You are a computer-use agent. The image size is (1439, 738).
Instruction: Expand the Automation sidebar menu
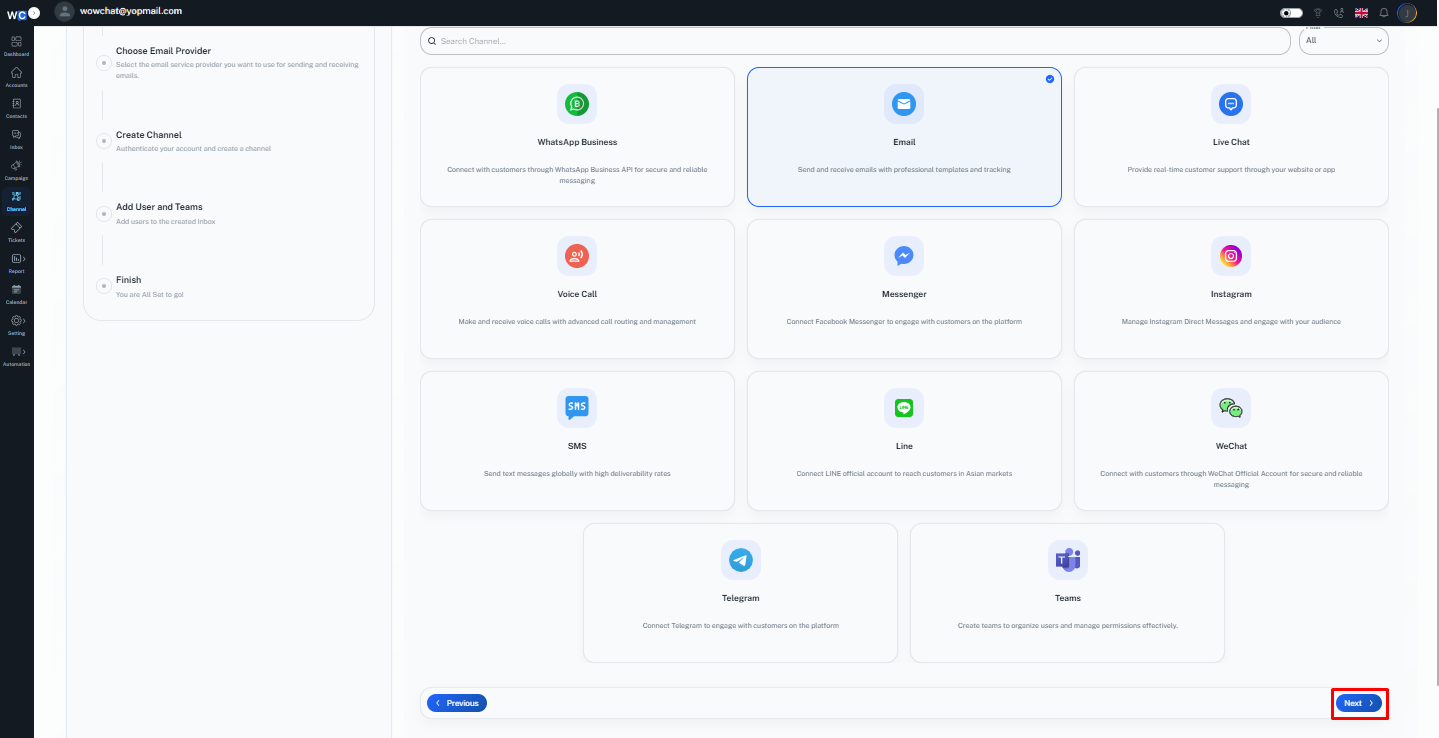click(x=16, y=355)
